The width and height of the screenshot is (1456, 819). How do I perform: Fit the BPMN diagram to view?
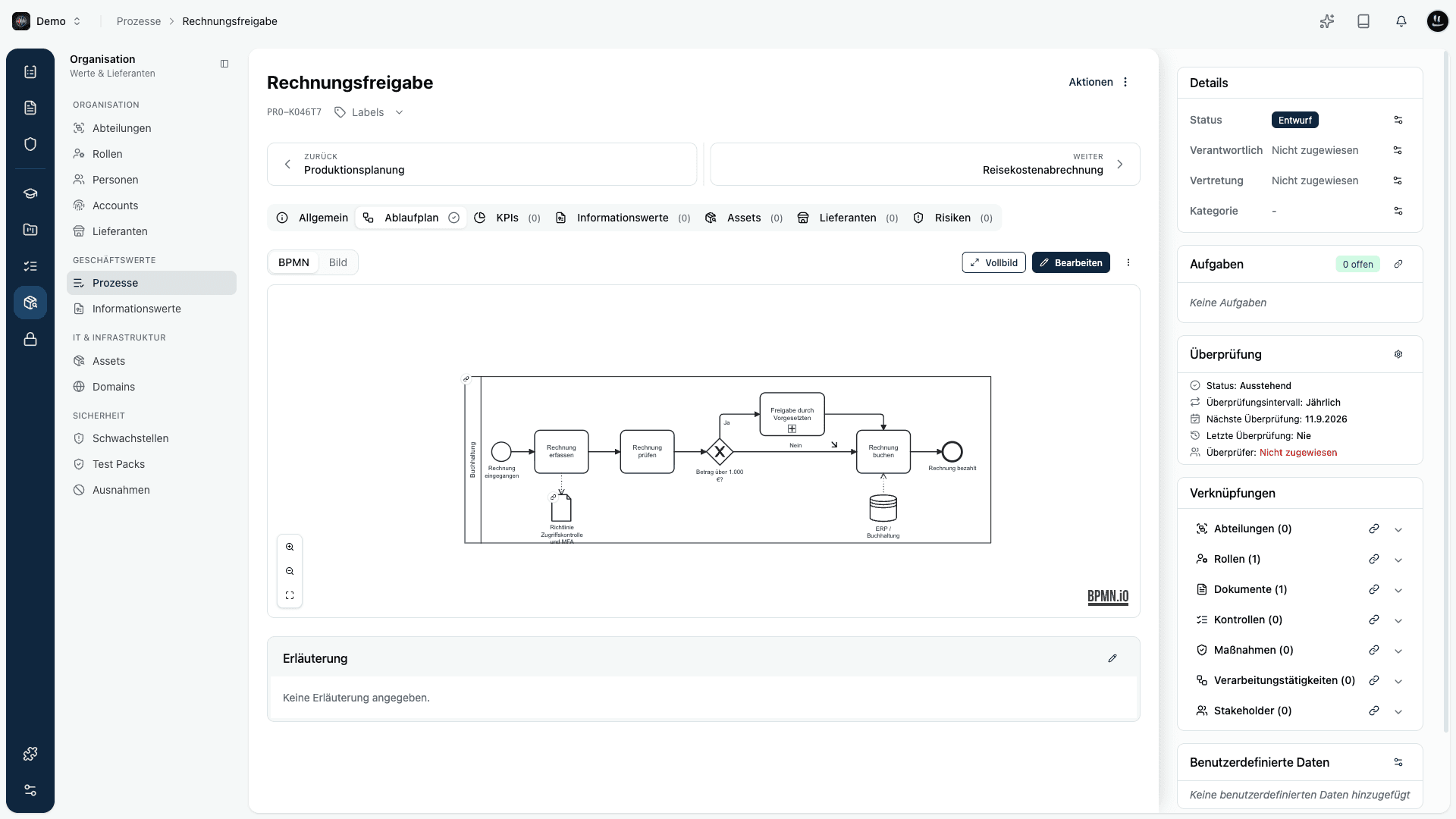coord(290,595)
